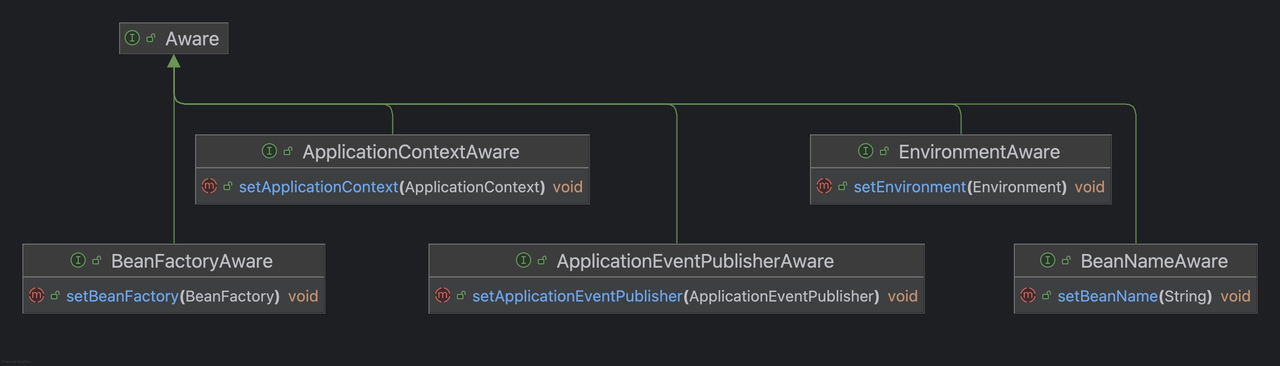Click the visibility lock icon beside Aware
The width and height of the screenshot is (1280, 366).
tap(151, 38)
